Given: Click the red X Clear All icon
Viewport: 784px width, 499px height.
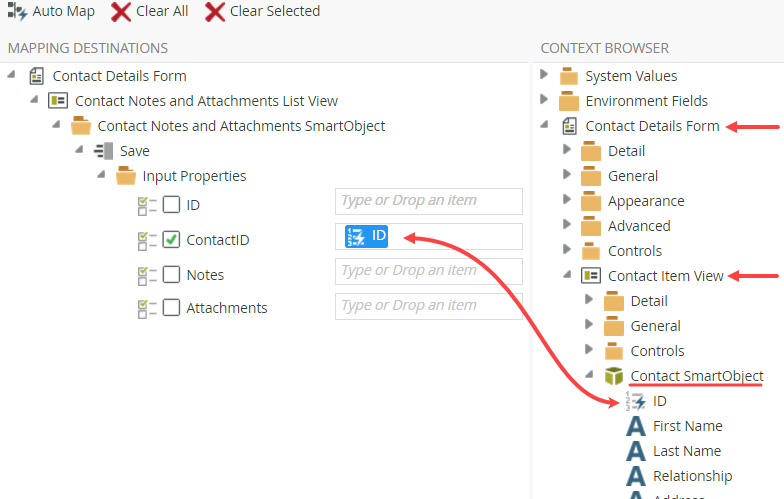Looking at the screenshot, I should pyautogui.click(x=121, y=12).
